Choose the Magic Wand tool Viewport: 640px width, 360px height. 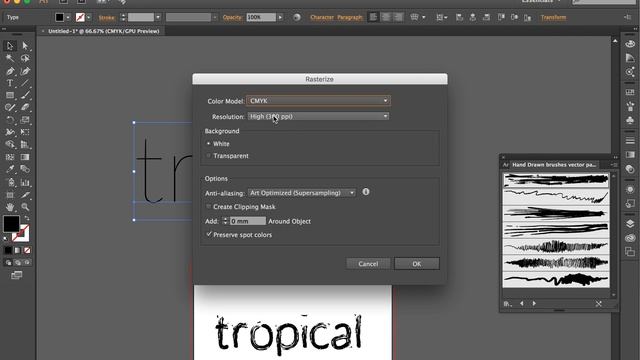point(10,58)
